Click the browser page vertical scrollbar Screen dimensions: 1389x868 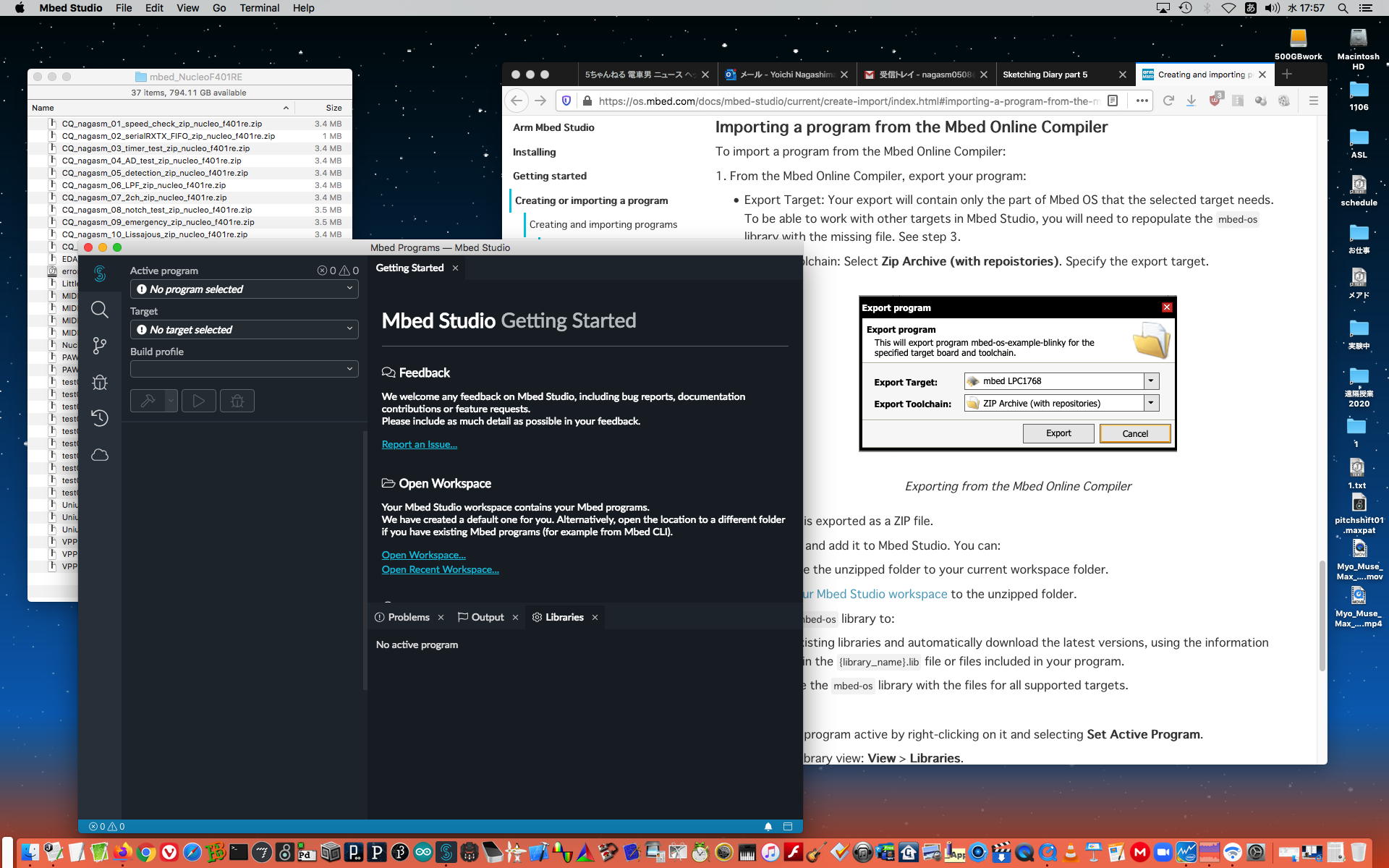click(1322, 615)
